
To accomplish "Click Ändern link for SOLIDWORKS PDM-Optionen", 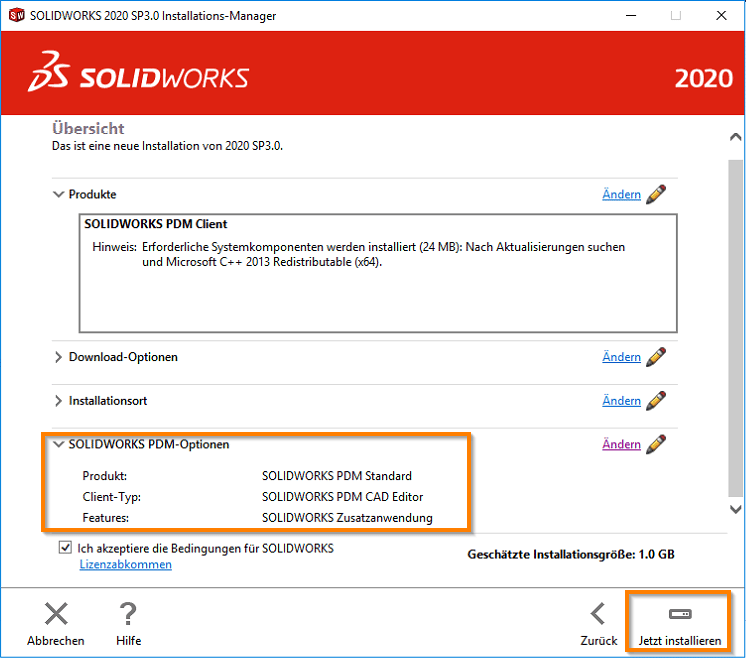I will click(x=621, y=444).
